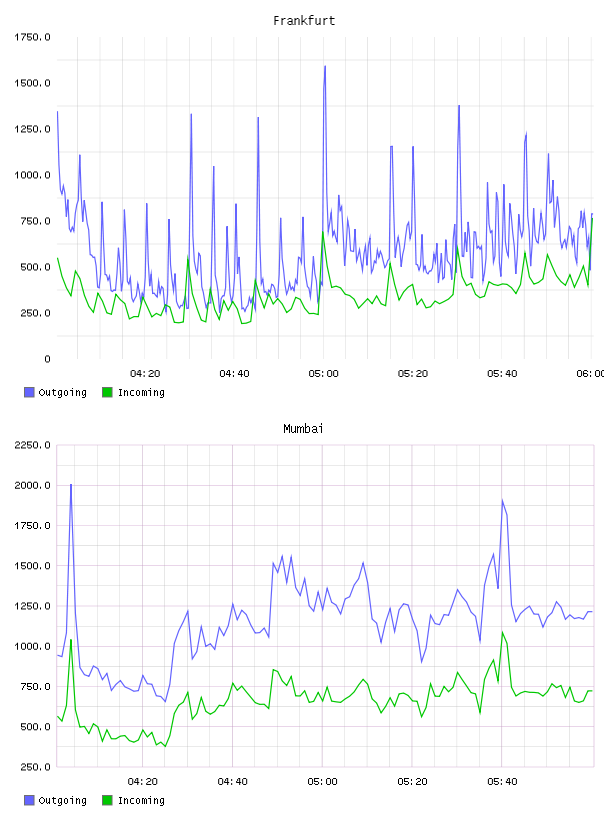Click the 04:20 time label on Mumbai chart

pyautogui.click(x=143, y=781)
